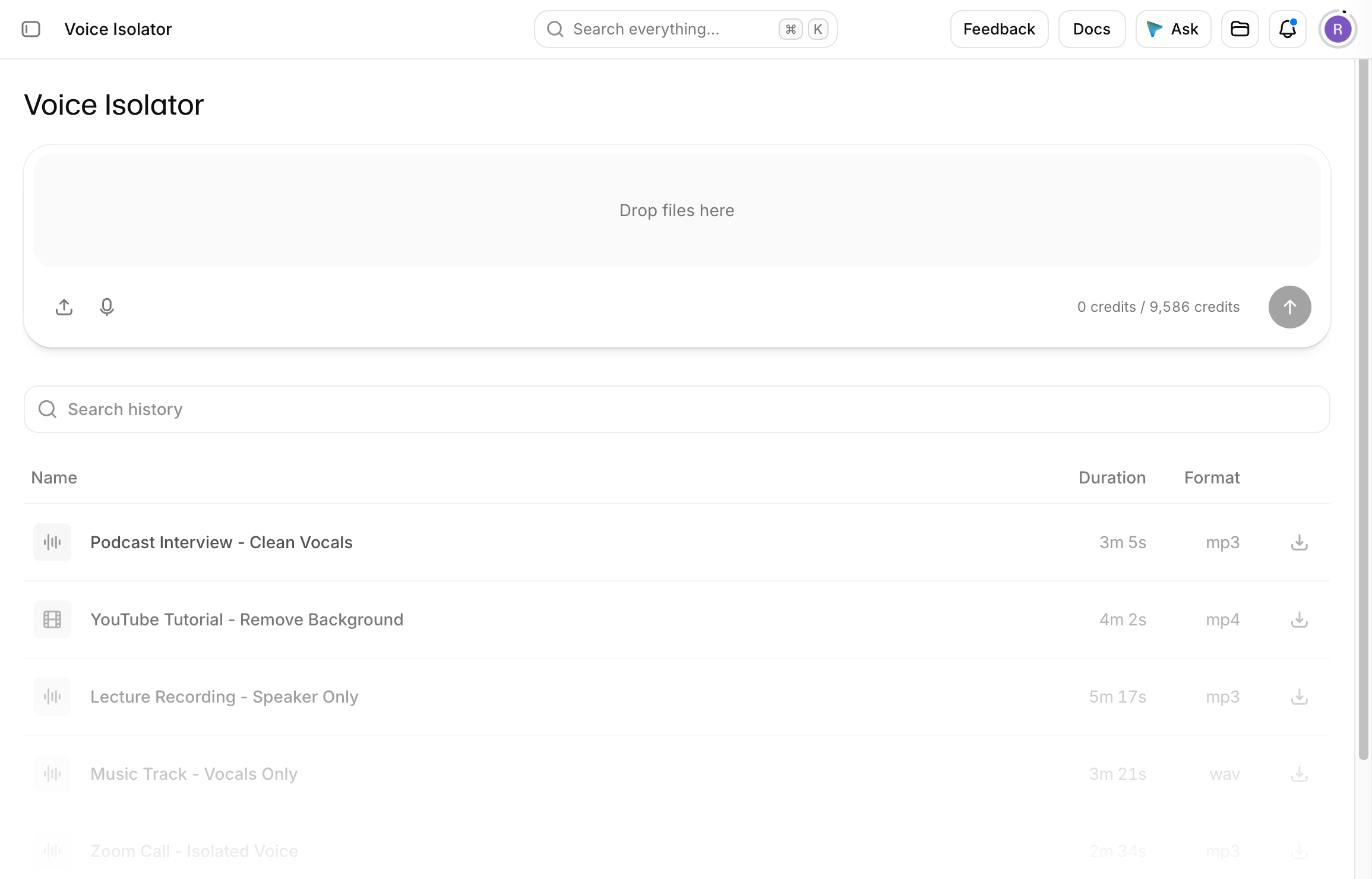Click the Drop files here area
Image resolution: width=1372 pixels, height=879 pixels.
click(x=677, y=210)
